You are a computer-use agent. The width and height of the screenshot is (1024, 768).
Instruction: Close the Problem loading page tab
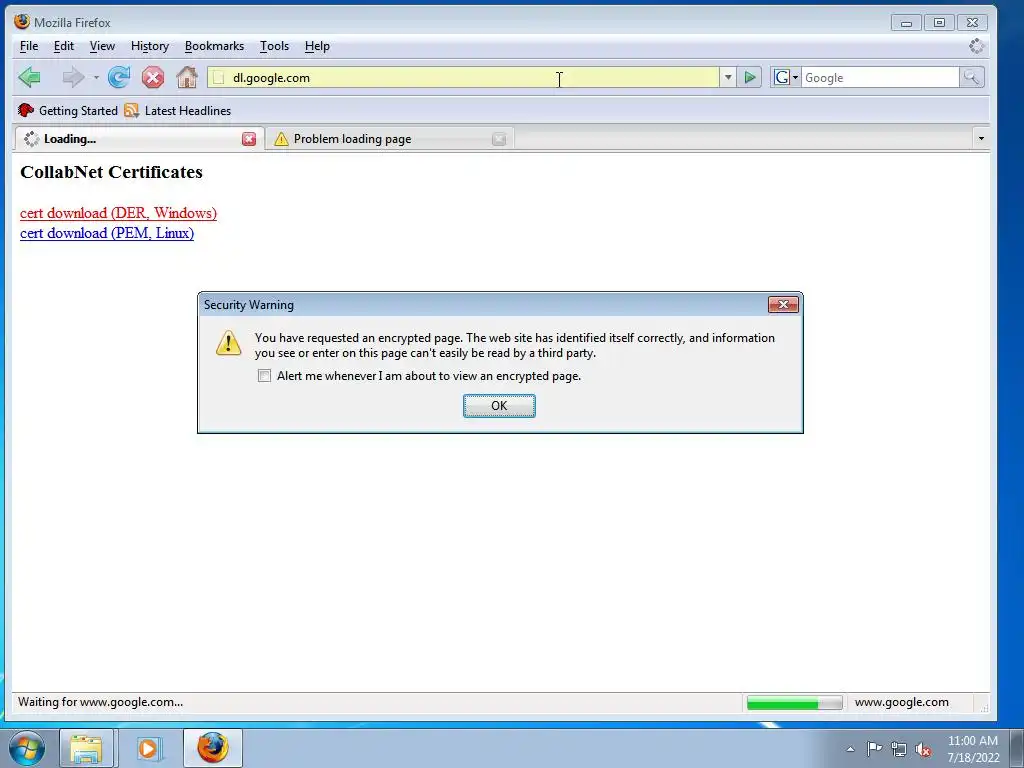(x=499, y=138)
